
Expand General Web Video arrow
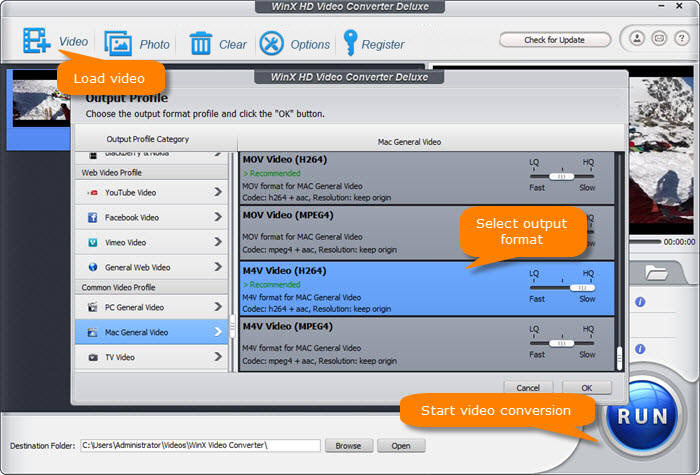[217, 267]
